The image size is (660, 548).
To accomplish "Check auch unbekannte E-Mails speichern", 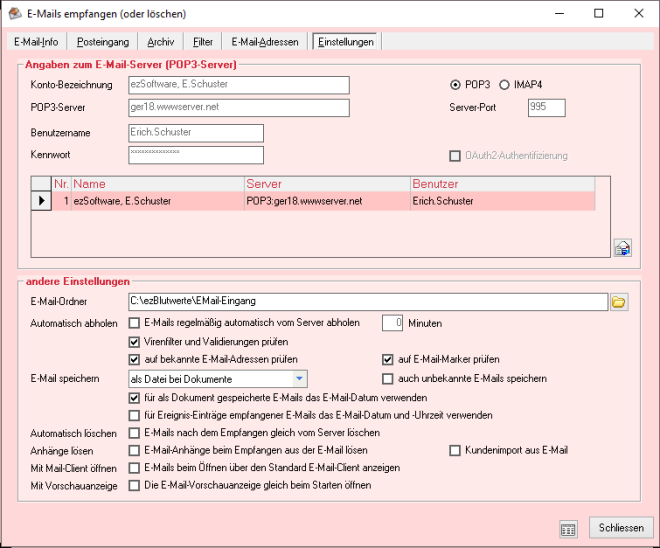I will 388,379.
